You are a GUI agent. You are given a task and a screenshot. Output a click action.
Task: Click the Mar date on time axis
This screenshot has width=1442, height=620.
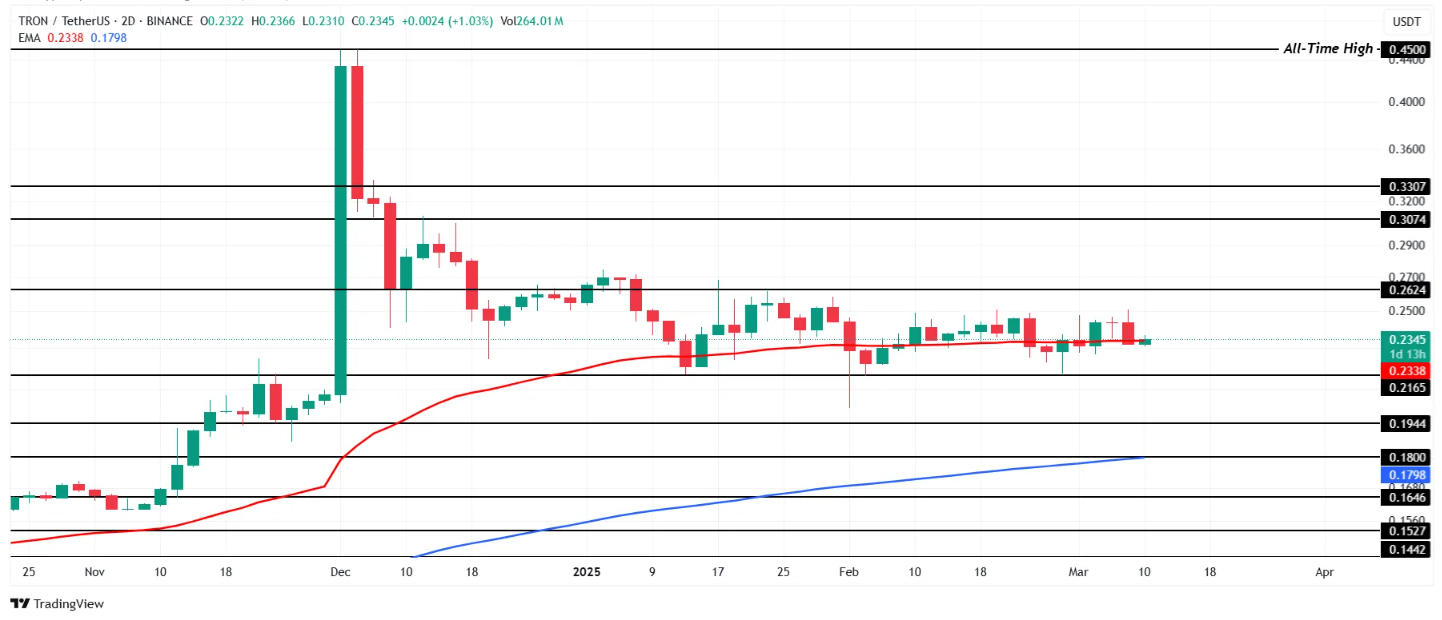click(1078, 572)
